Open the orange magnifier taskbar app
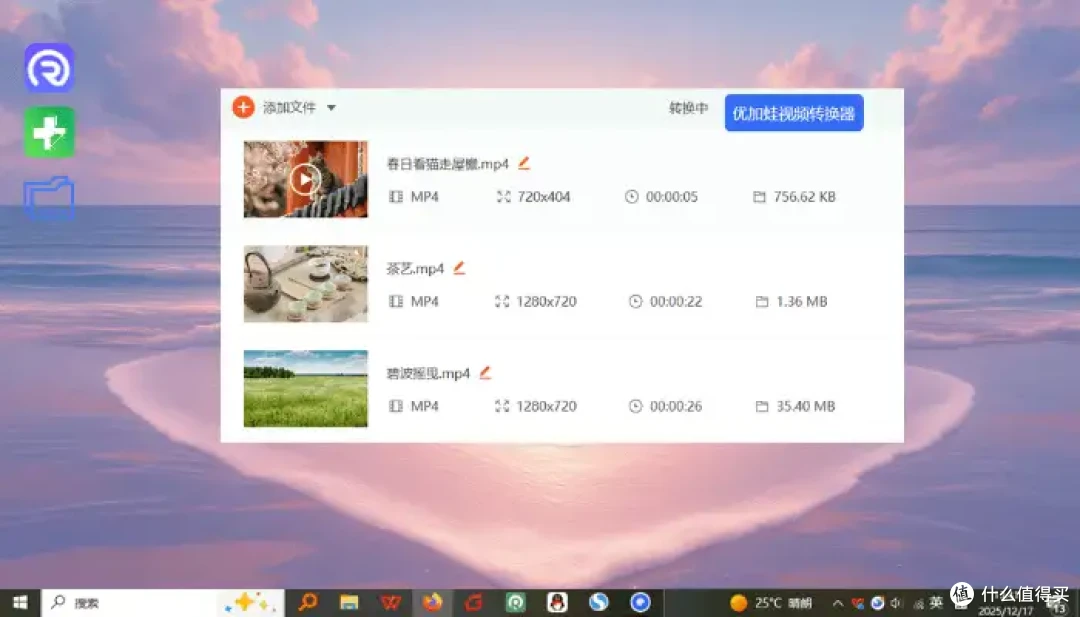The height and width of the screenshot is (617, 1080). [308, 603]
